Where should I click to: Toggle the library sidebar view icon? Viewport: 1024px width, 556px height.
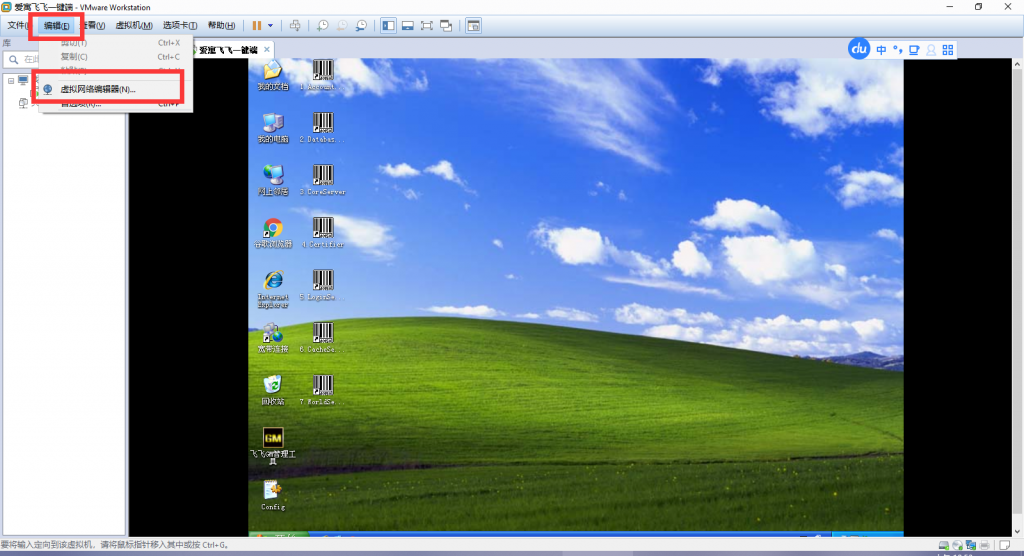click(x=389, y=25)
